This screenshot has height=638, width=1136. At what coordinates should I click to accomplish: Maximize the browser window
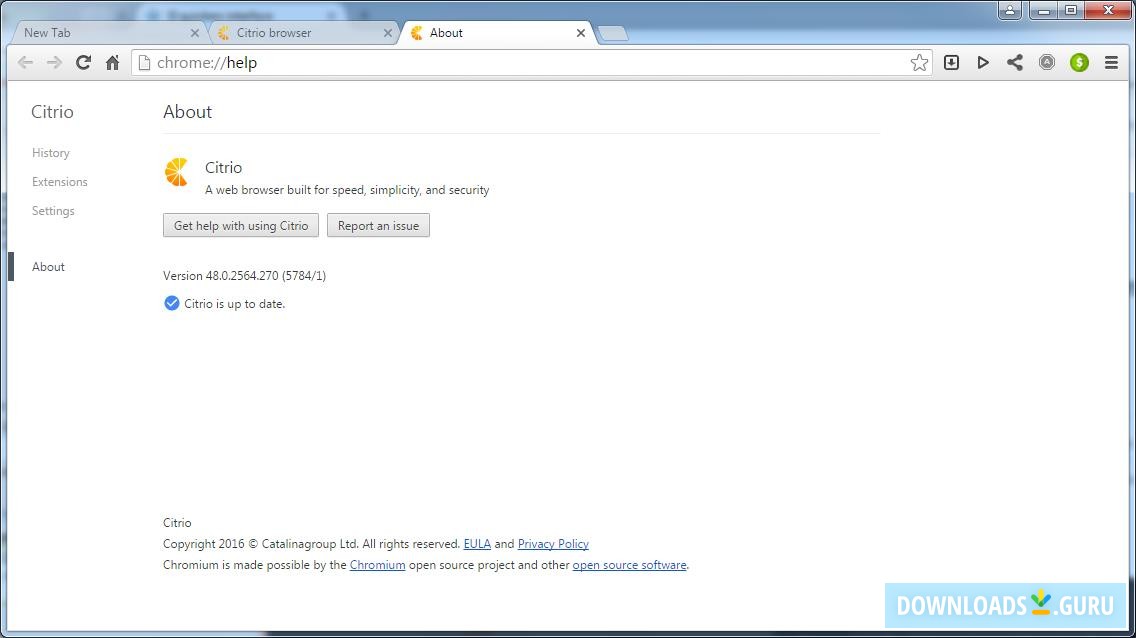click(1071, 10)
